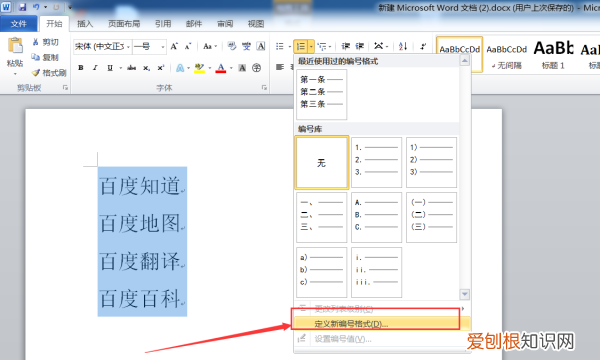Open the Underline style dropdown arrow
Viewport: 600px width, 360px height.
click(120, 68)
